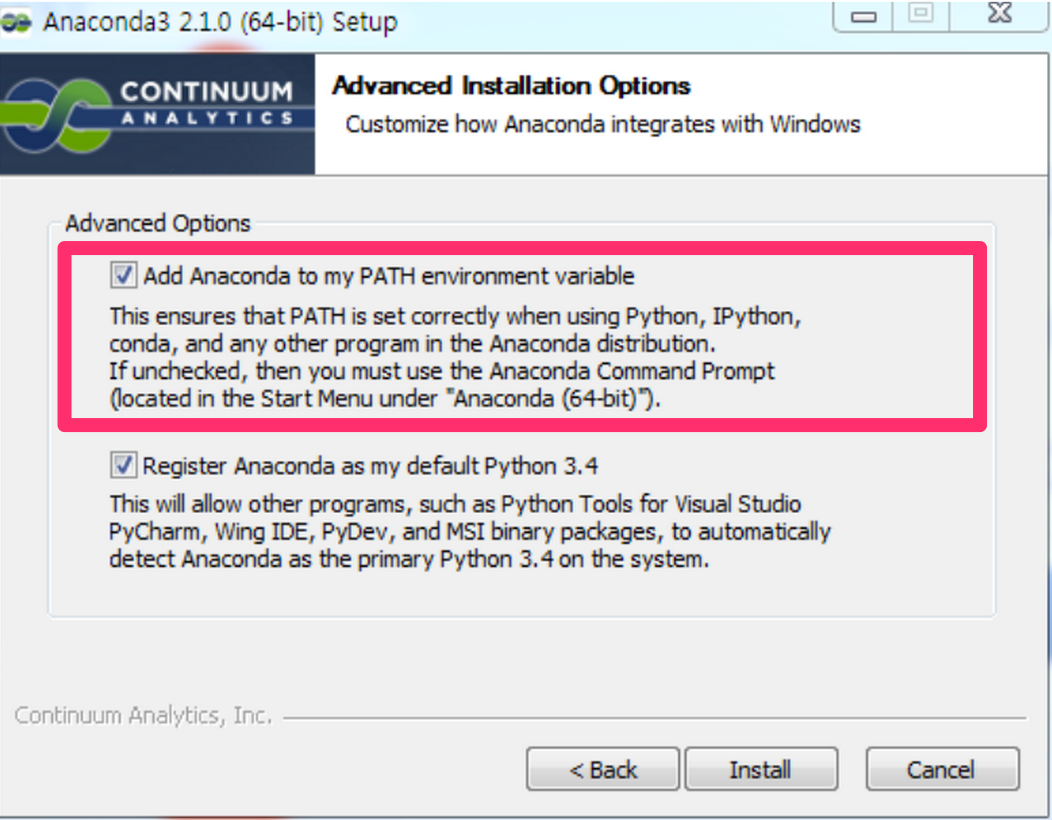The image size is (1052, 820).
Task: Click the "Anaconda3 2.1.0 (64-bit) Setup" title text
Action: coord(220,22)
